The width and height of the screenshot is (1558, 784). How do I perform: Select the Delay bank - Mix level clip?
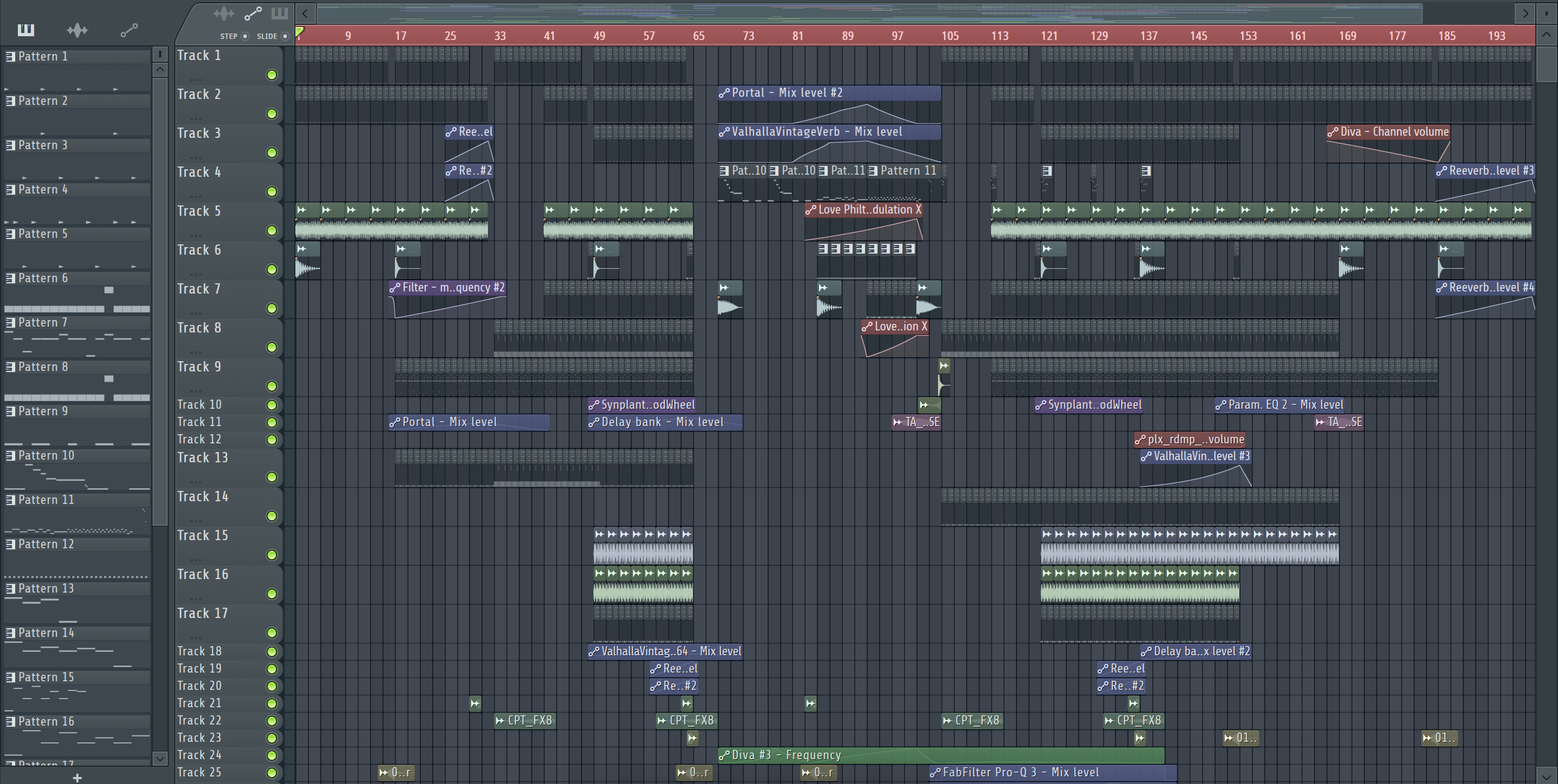click(x=665, y=422)
